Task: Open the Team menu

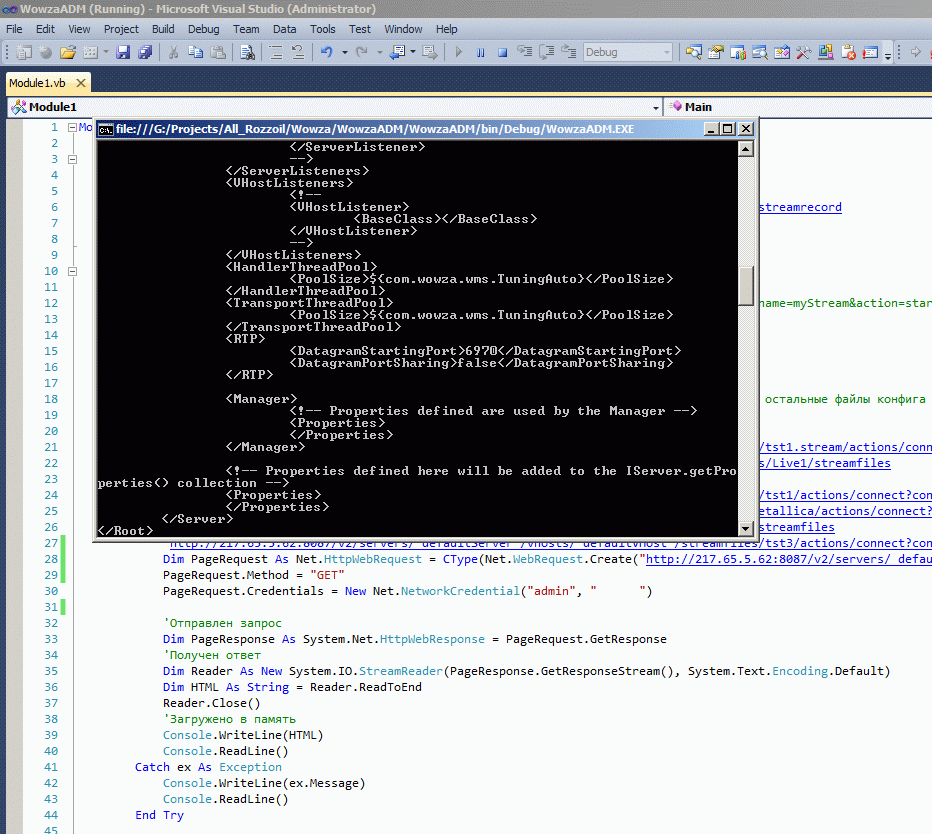Action: [x=246, y=29]
